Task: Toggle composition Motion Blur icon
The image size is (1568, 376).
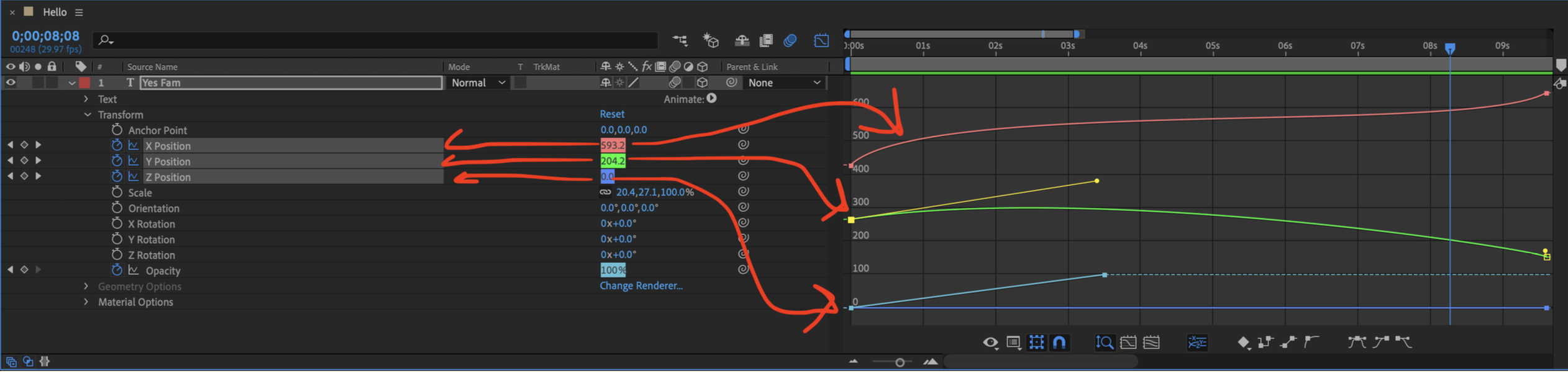Action: coord(790,40)
